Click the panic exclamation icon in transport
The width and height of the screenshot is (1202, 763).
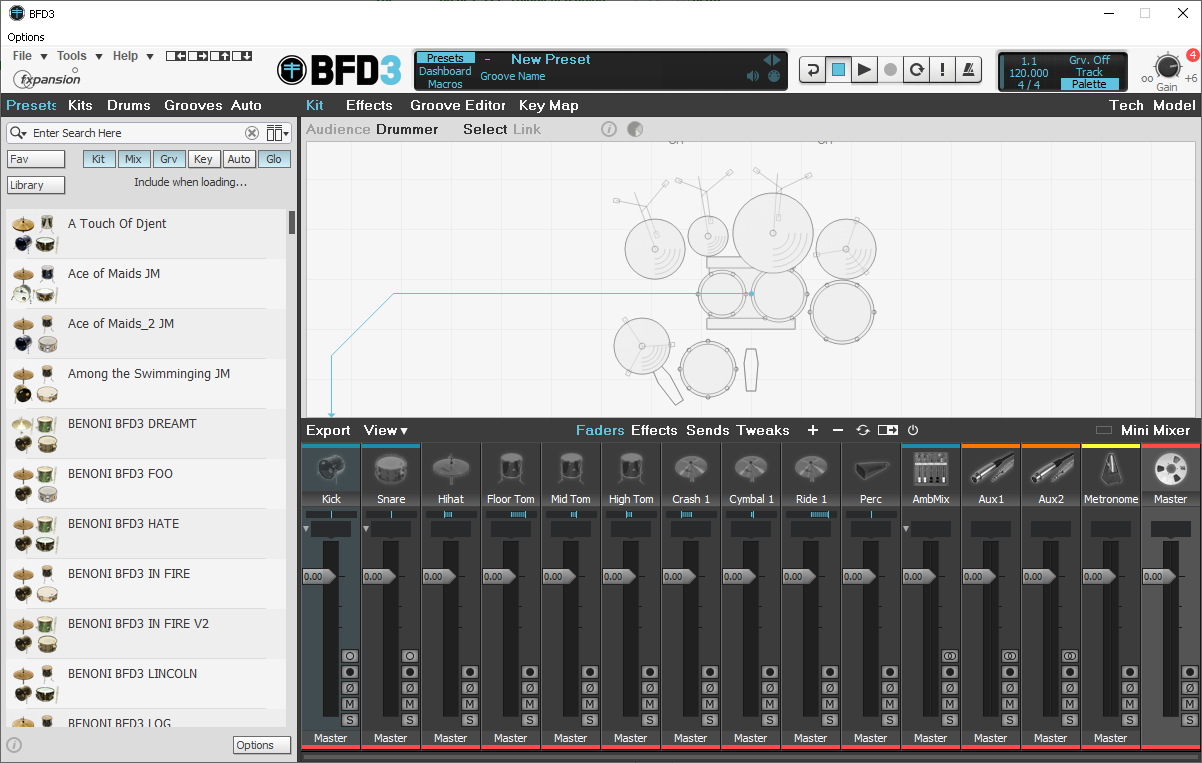coord(941,70)
